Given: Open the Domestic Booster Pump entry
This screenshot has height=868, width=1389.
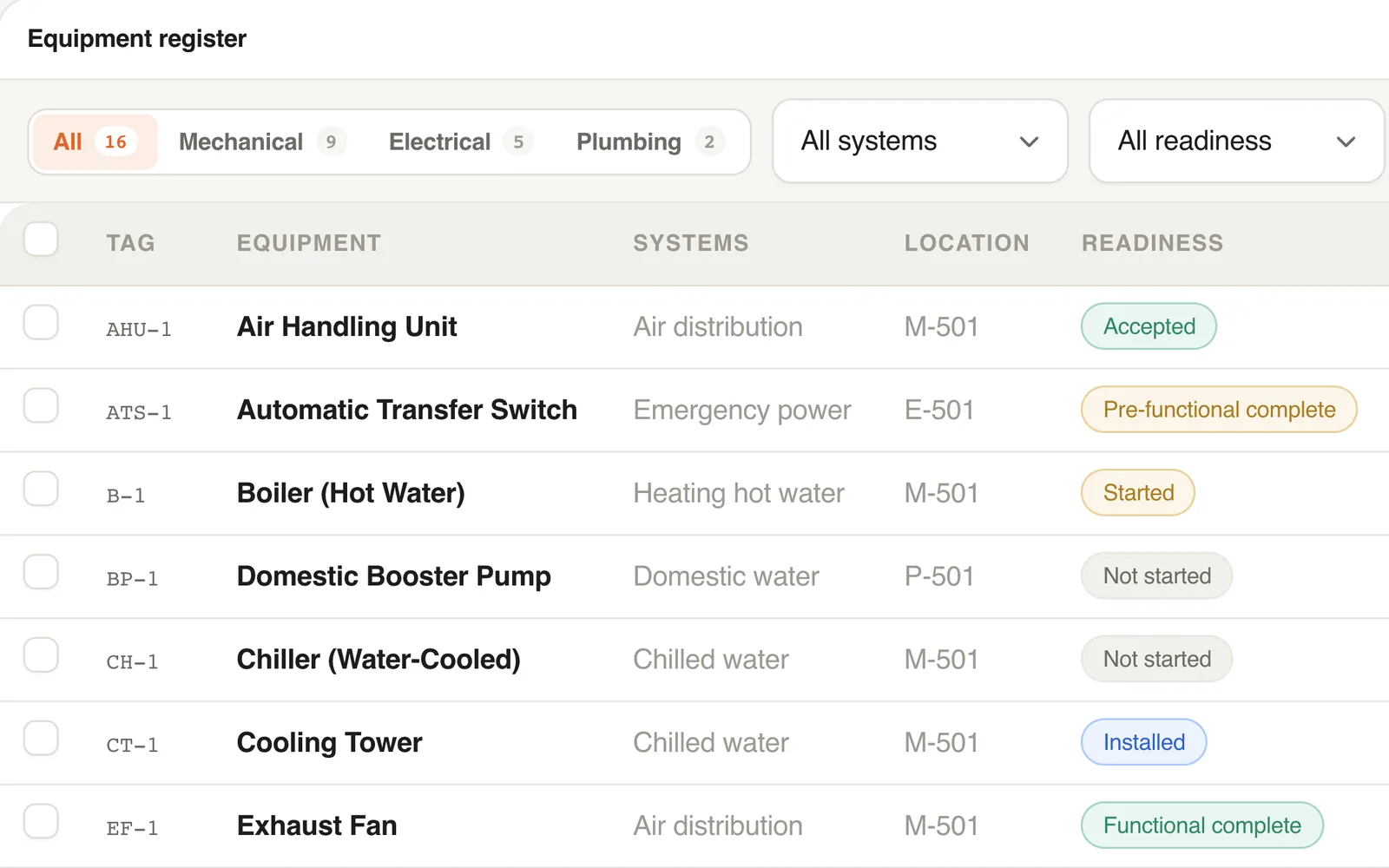Looking at the screenshot, I should pyautogui.click(x=394, y=576).
